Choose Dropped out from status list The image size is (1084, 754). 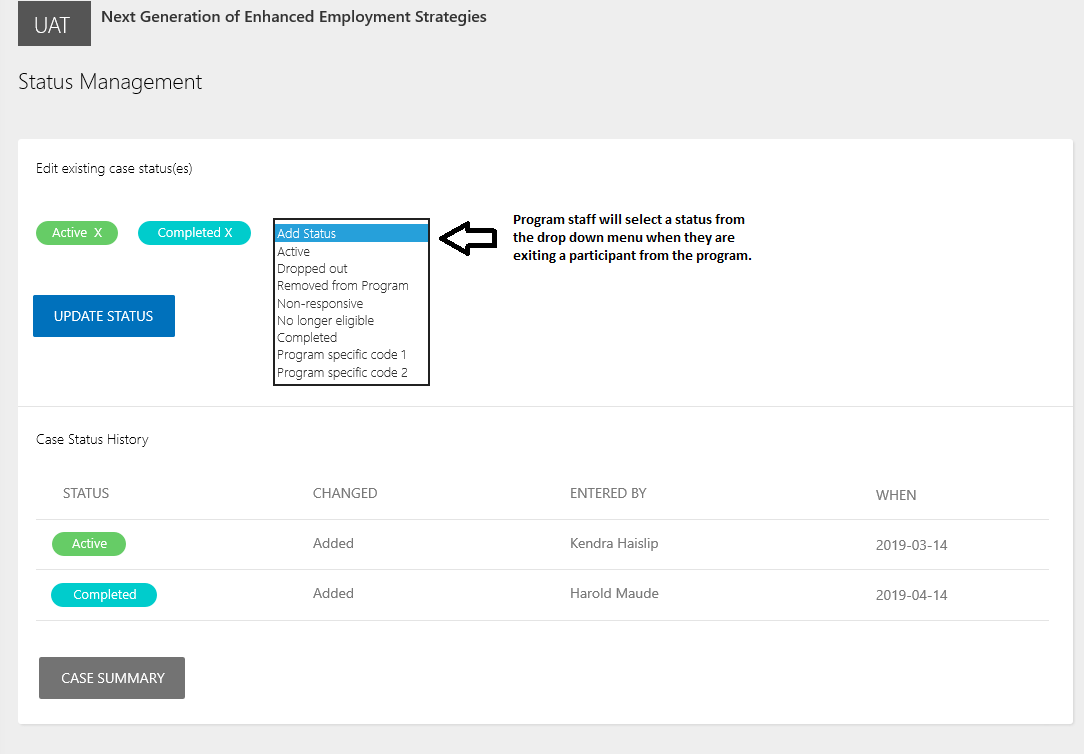(312, 269)
